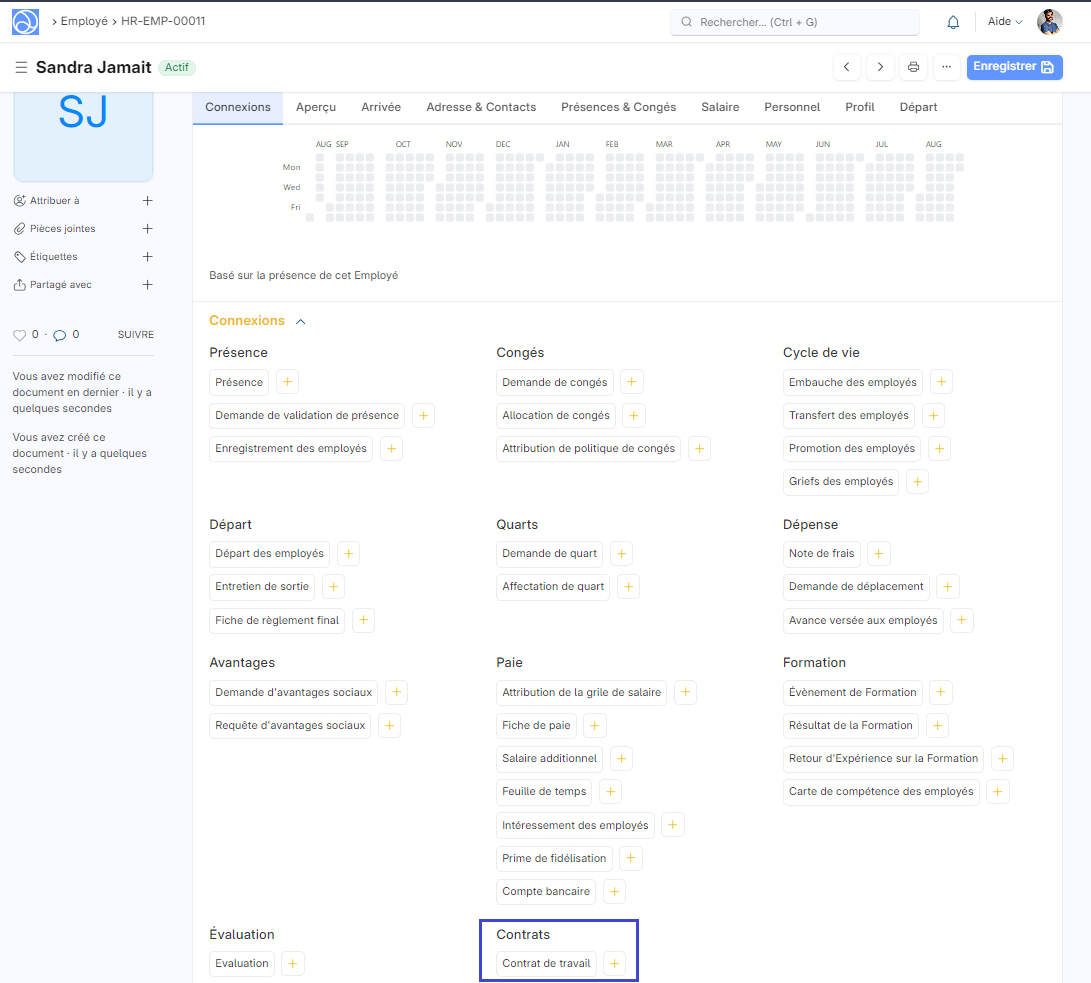The width and height of the screenshot is (1091, 983).
Task: Open notifications with the bell icon
Action: tap(952, 21)
